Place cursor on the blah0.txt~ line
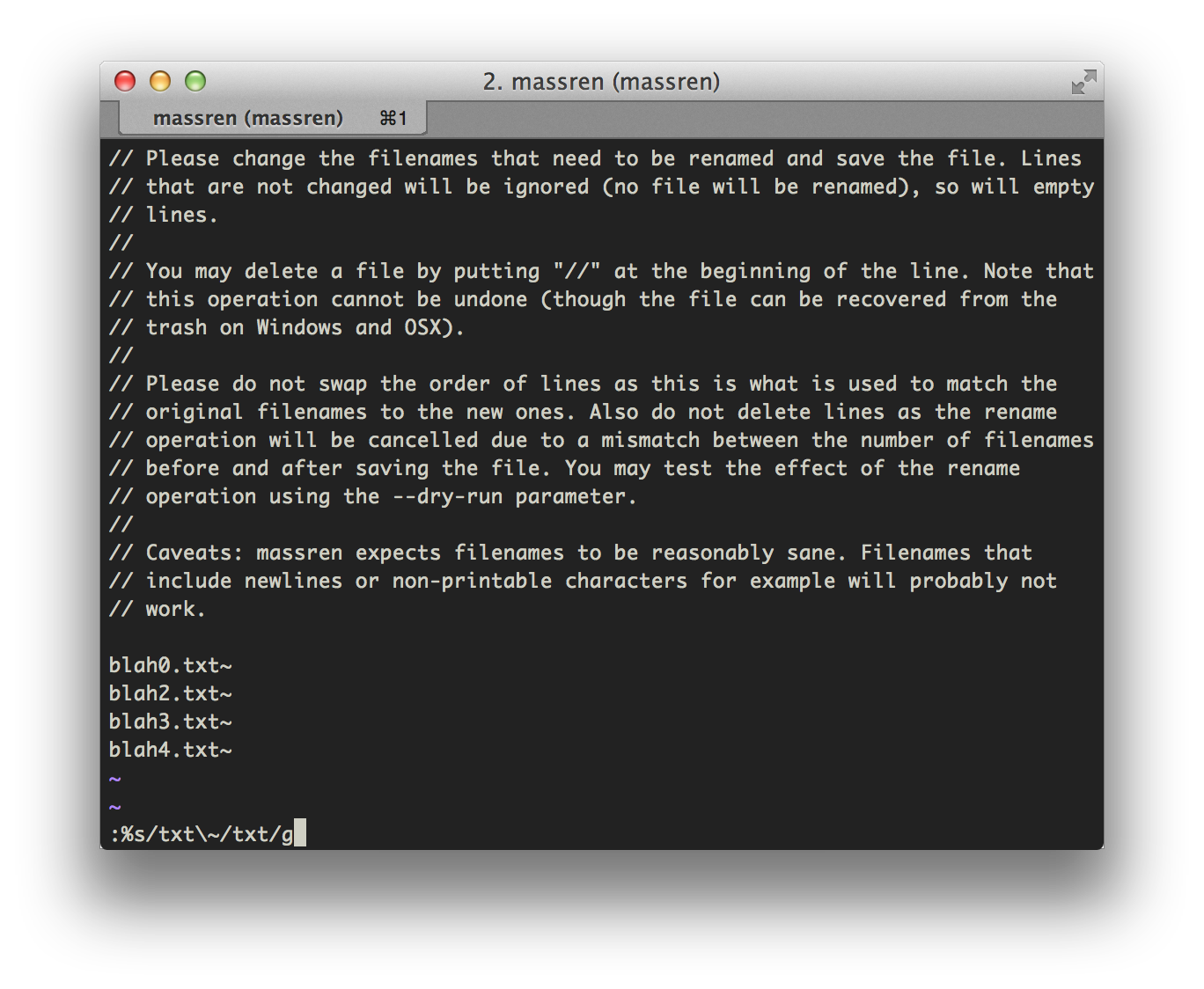1204x989 pixels. click(x=170, y=665)
